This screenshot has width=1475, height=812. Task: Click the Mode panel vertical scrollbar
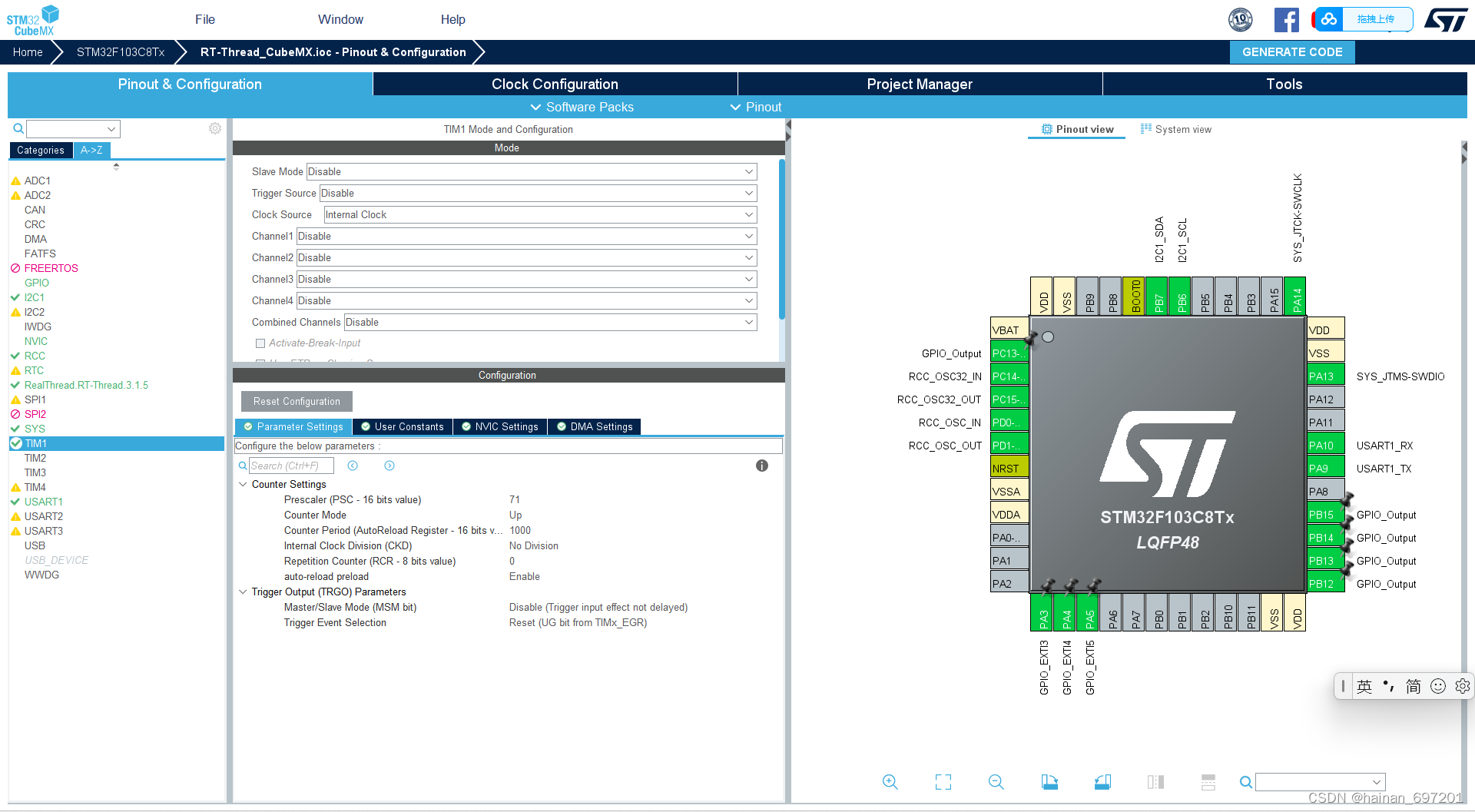click(x=782, y=238)
